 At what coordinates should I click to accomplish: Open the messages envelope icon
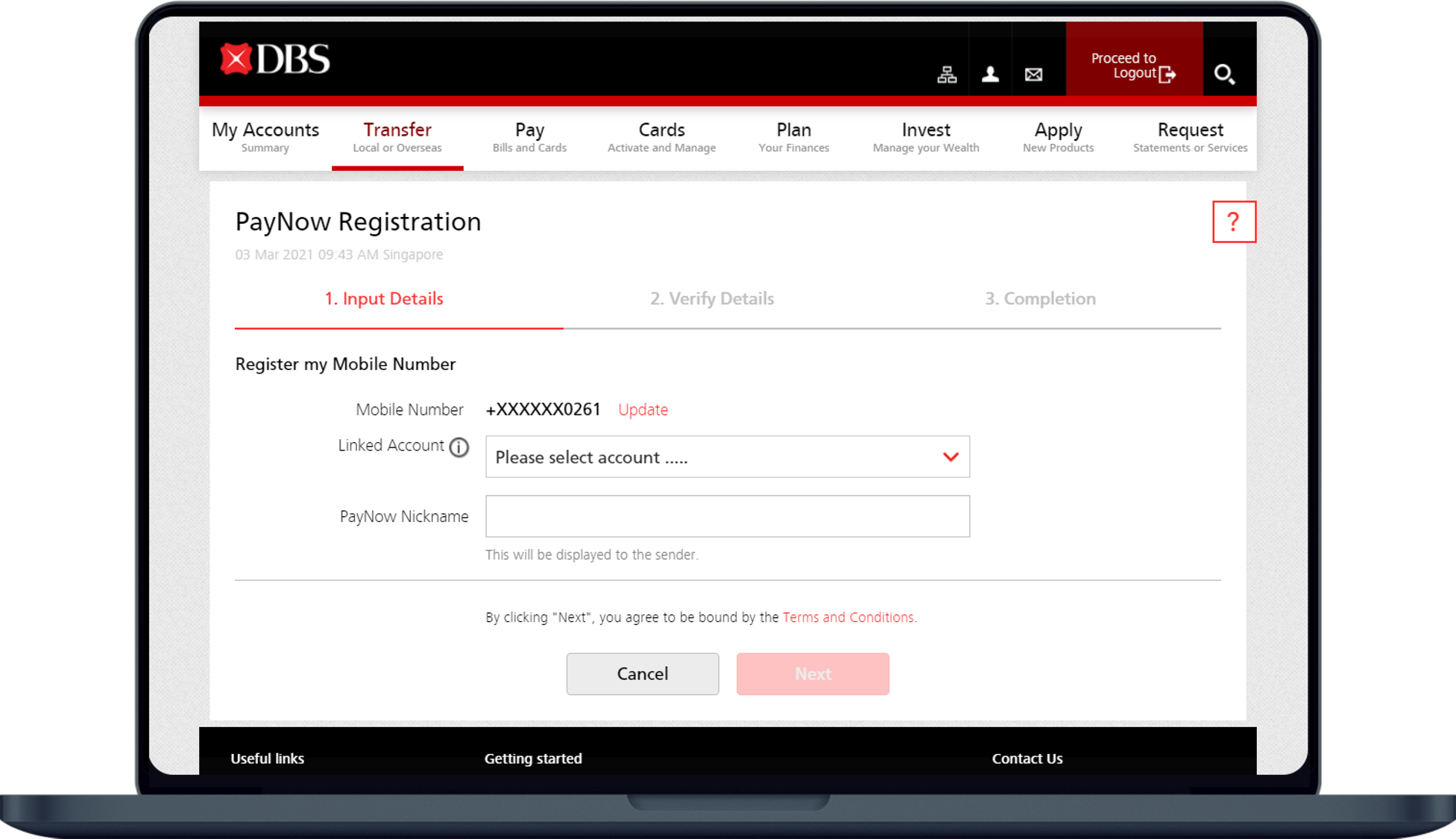point(1033,75)
